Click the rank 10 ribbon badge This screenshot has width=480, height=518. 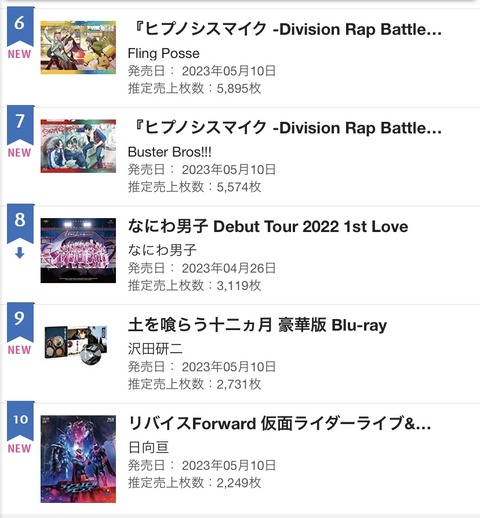coord(20,421)
